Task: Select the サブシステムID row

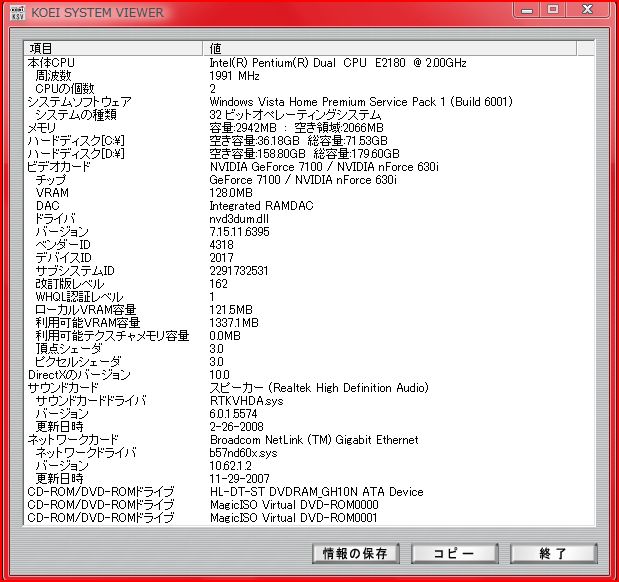Action: coord(75,271)
